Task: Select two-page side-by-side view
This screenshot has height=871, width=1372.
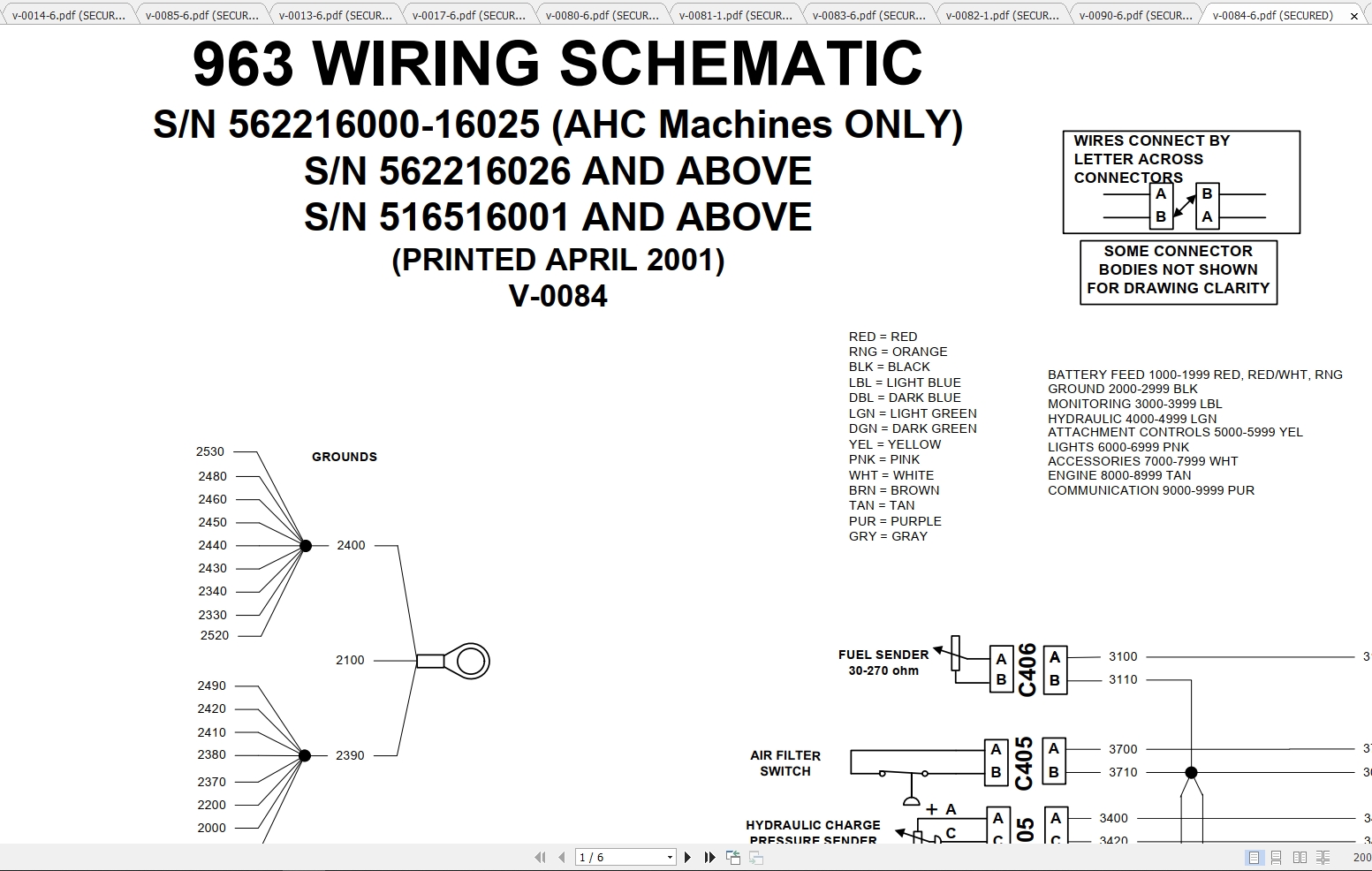Action: point(1300,857)
